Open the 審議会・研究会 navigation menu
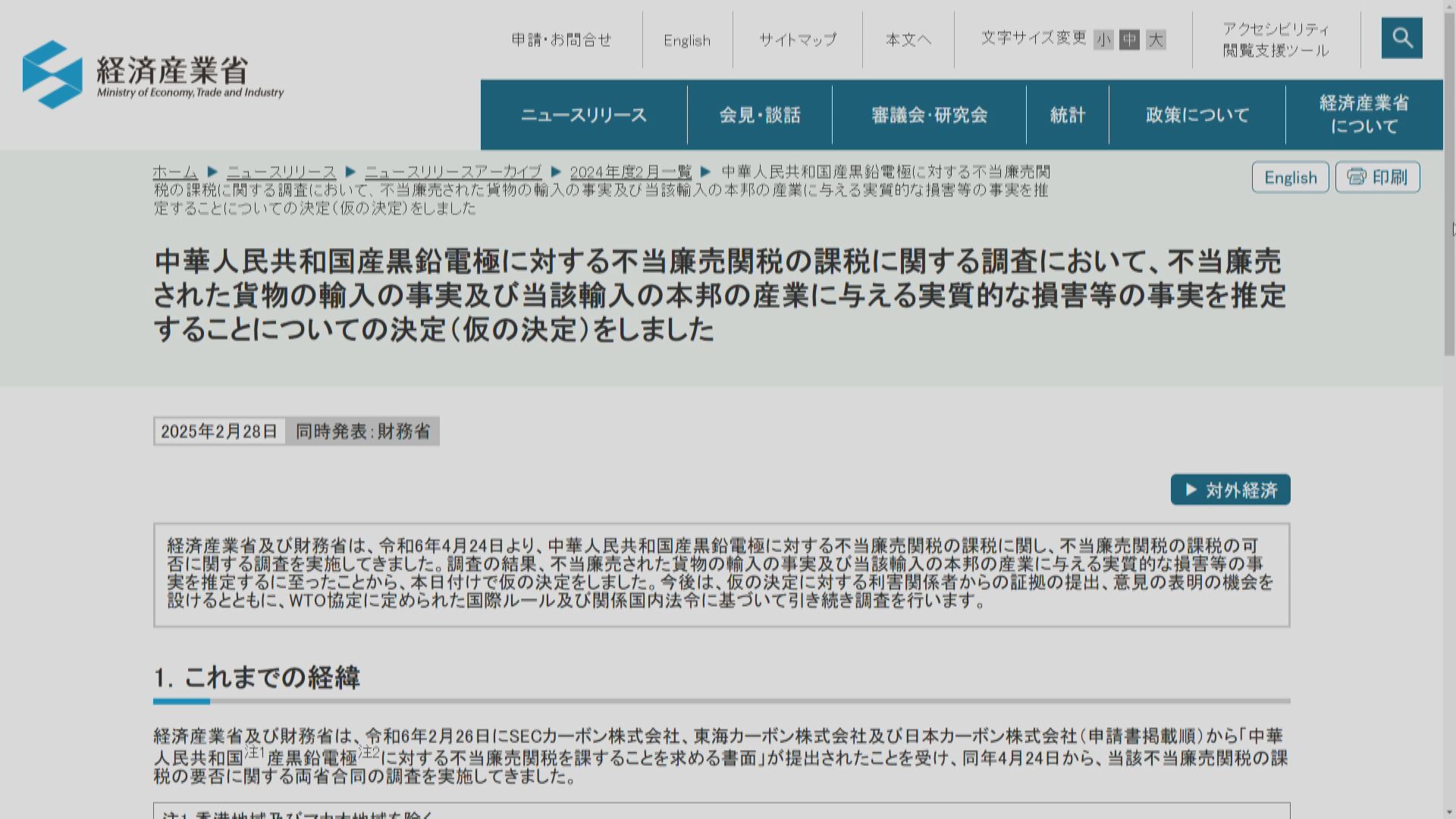Image resolution: width=1456 pixels, height=819 pixels. [x=929, y=115]
